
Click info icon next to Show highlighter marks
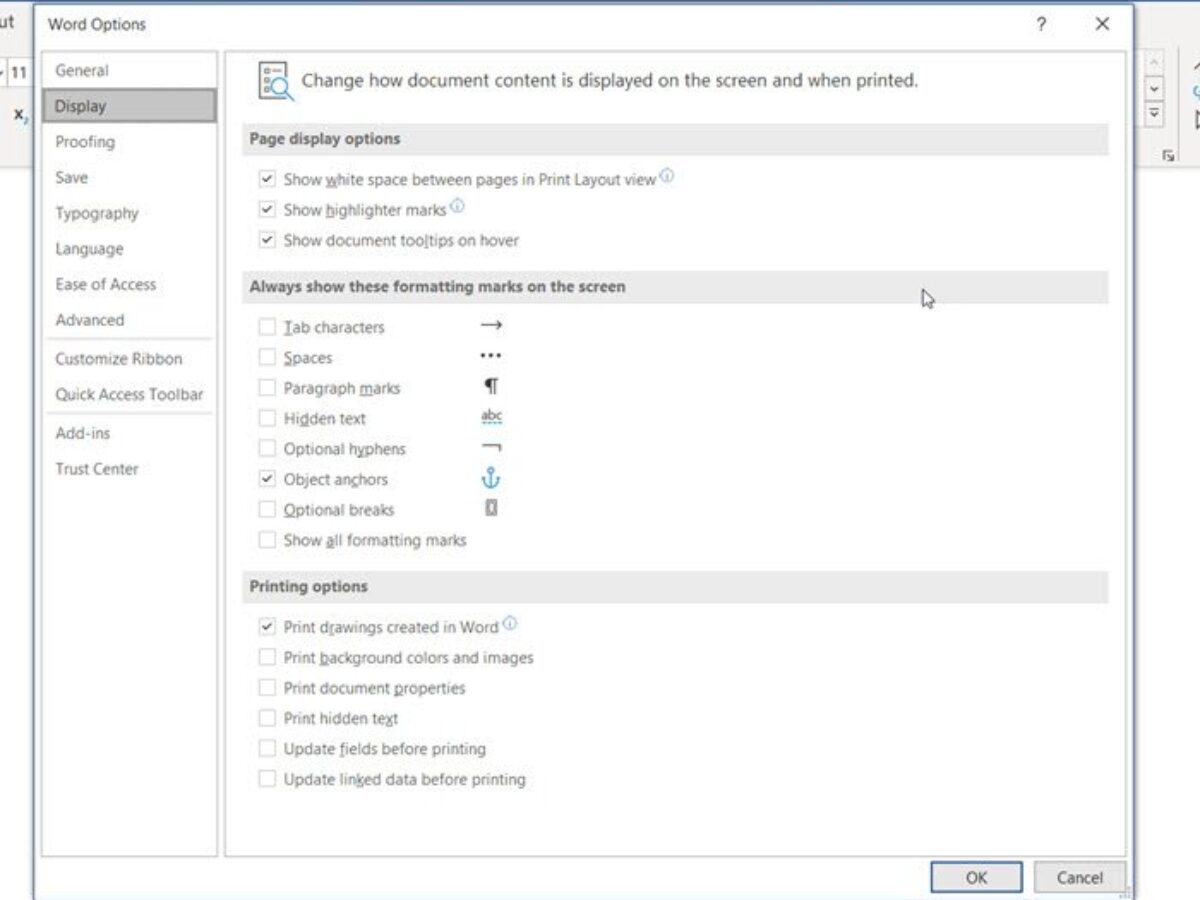pyautogui.click(x=457, y=207)
